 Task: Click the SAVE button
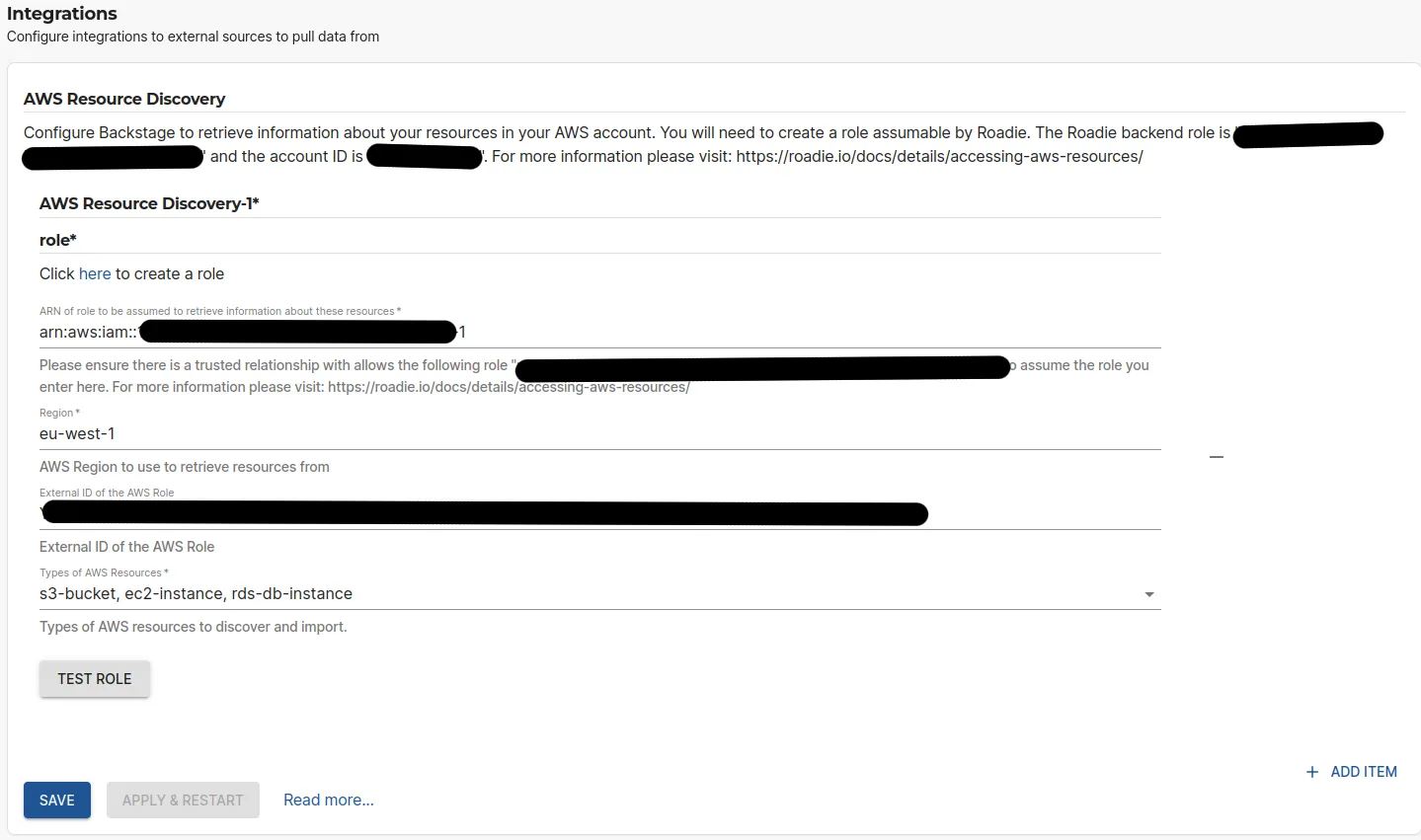coord(56,800)
